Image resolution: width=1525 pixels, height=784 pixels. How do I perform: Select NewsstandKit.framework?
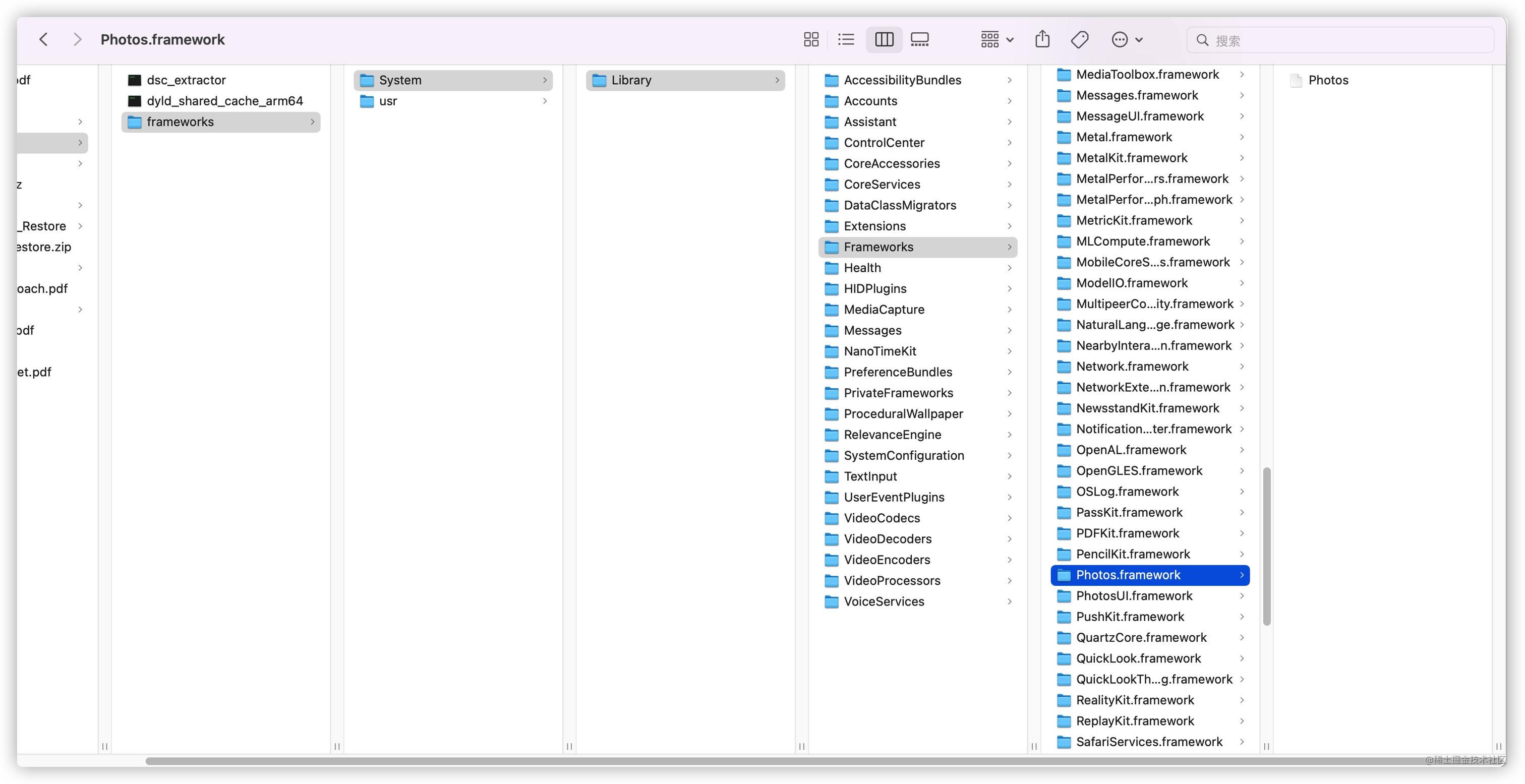(x=1150, y=408)
